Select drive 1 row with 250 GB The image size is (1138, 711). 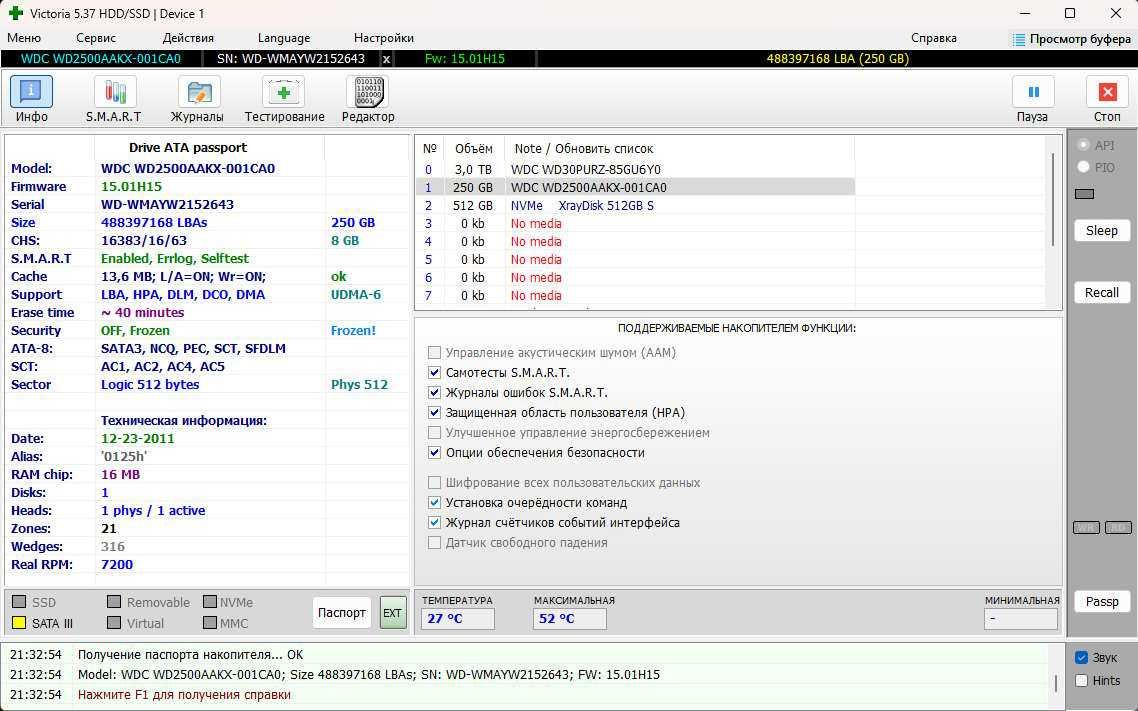point(635,187)
